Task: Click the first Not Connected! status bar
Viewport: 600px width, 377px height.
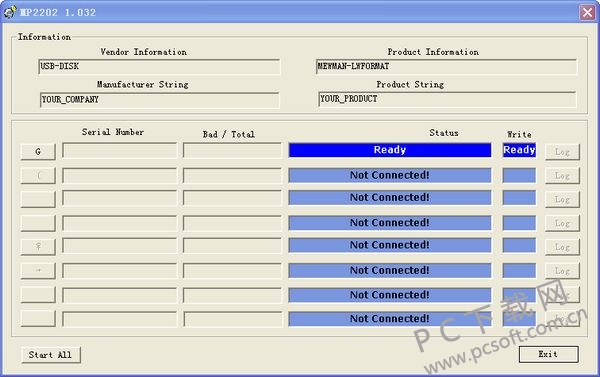Action: (x=390, y=175)
